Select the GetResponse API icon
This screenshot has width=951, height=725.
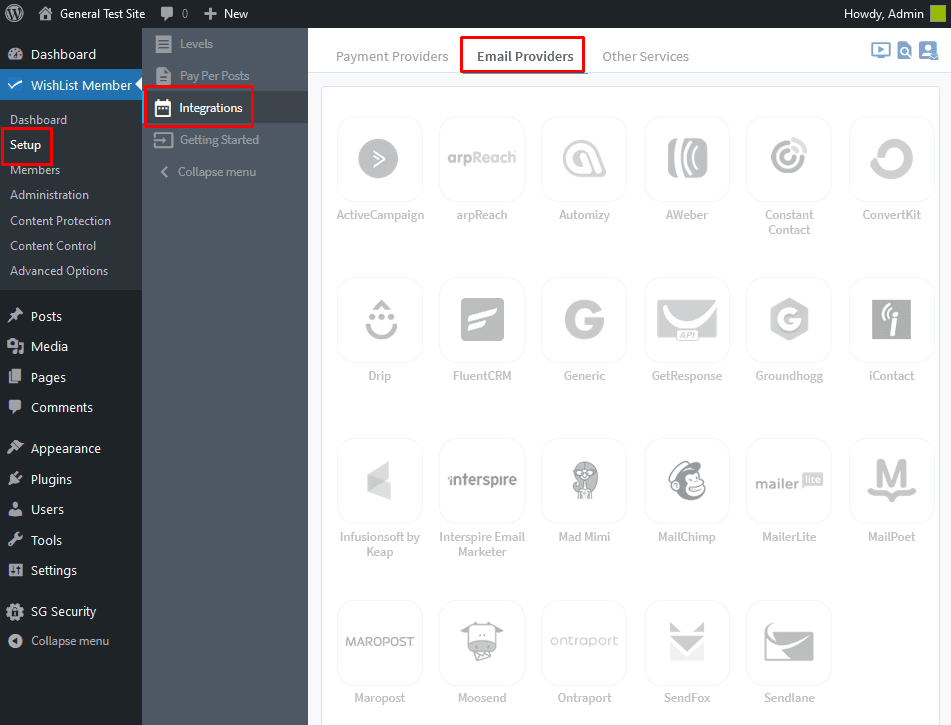687,320
